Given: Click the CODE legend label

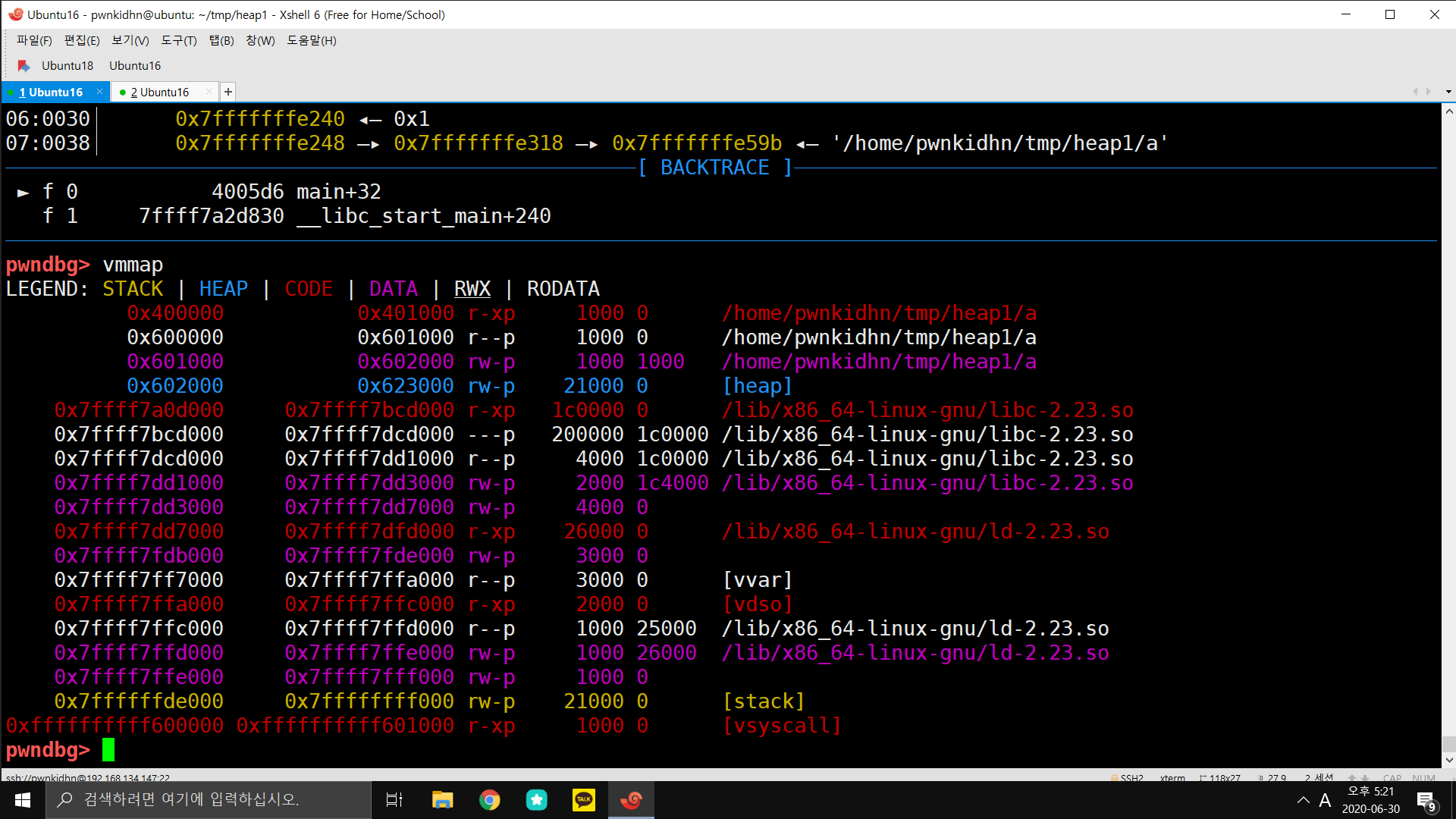Looking at the screenshot, I should click(309, 289).
